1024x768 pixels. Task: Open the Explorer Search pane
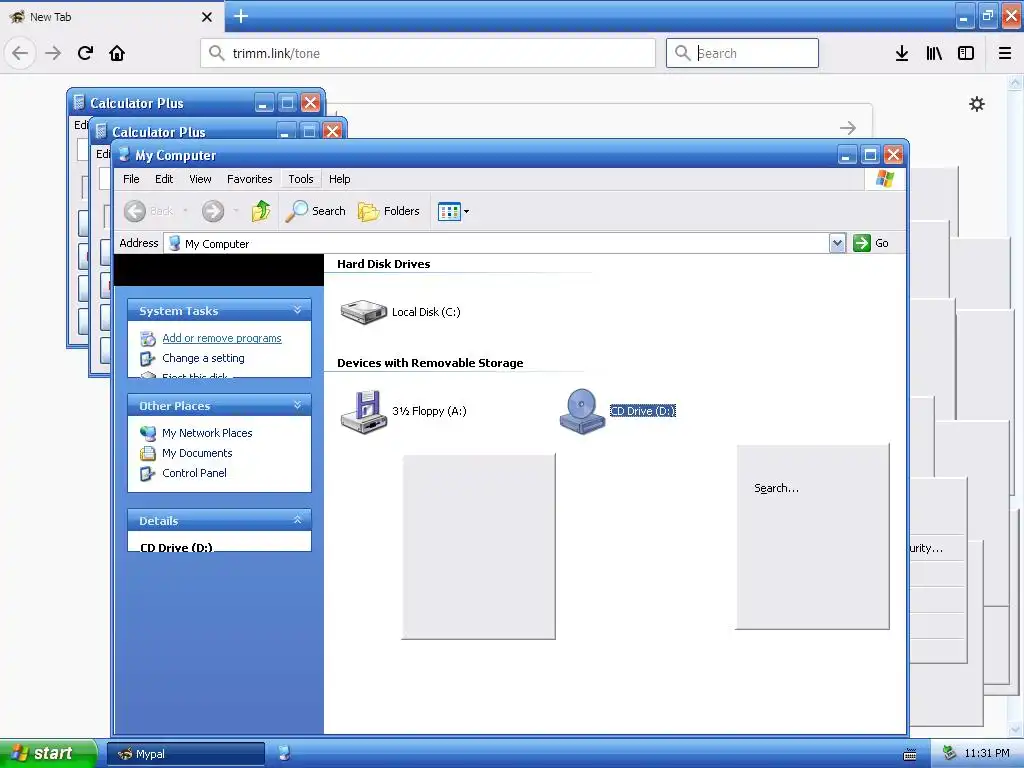pyautogui.click(x=315, y=211)
